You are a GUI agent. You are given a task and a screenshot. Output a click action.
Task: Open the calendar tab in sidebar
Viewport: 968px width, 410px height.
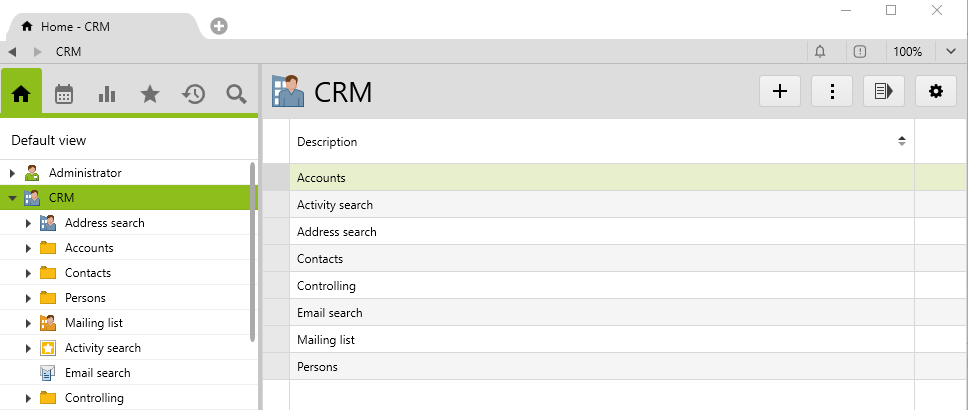click(64, 94)
